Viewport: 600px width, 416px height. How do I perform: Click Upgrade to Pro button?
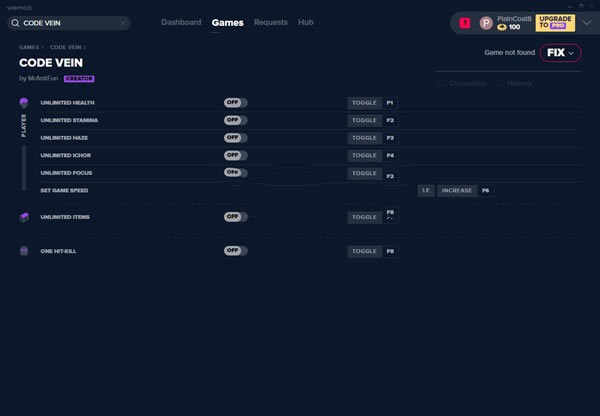click(555, 23)
